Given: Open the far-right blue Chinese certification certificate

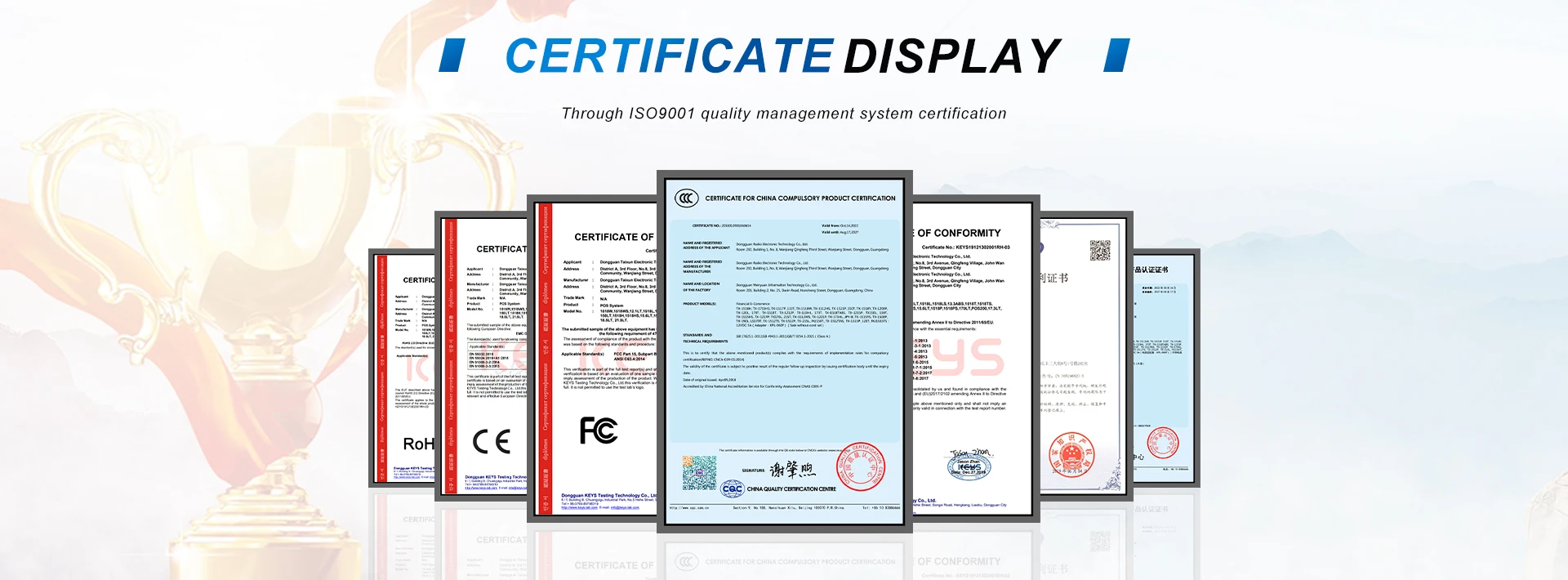Looking at the screenshot, I should pyautogui.click(x=1166, y=368).
